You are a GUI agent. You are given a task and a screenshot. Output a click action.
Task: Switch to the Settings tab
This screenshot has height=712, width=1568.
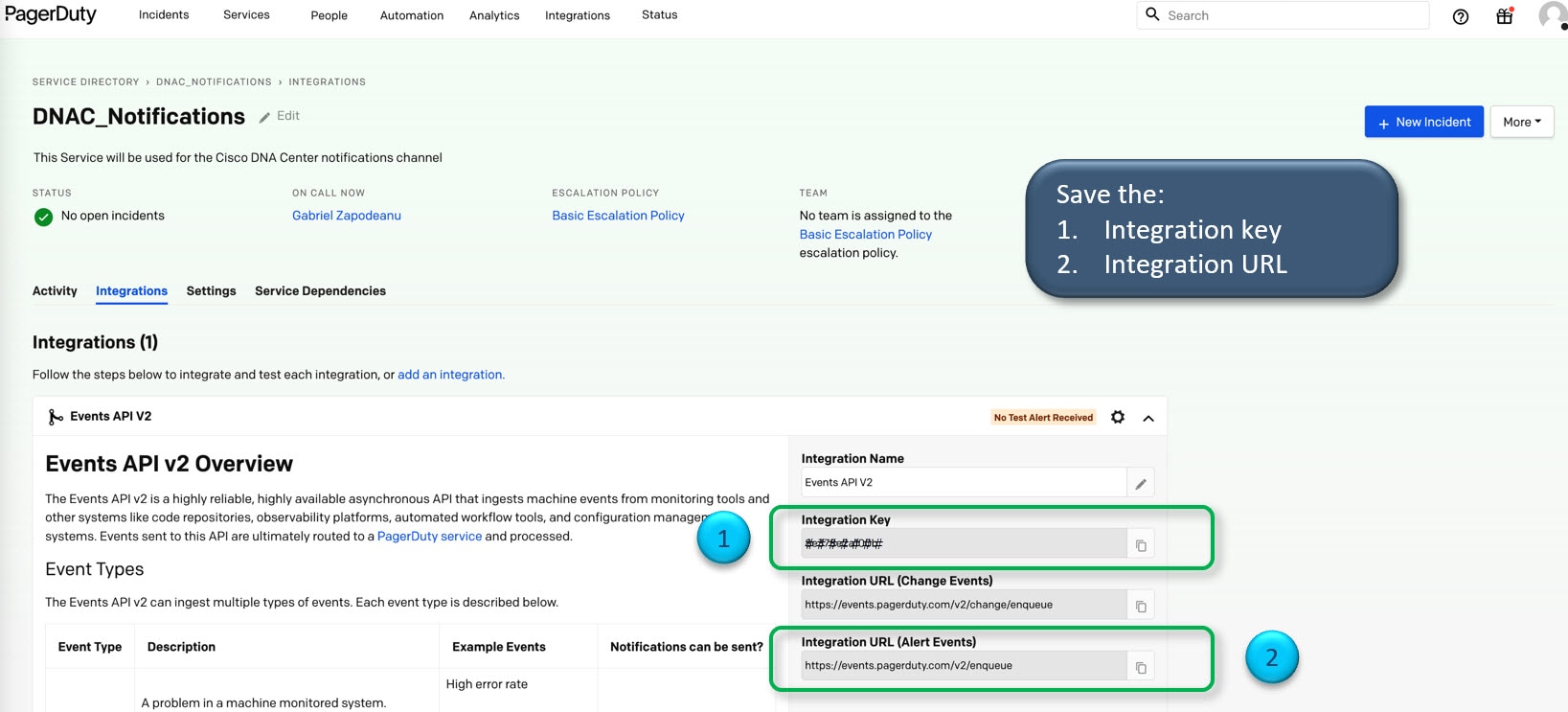pyautogui.click(x=211, y=291)
